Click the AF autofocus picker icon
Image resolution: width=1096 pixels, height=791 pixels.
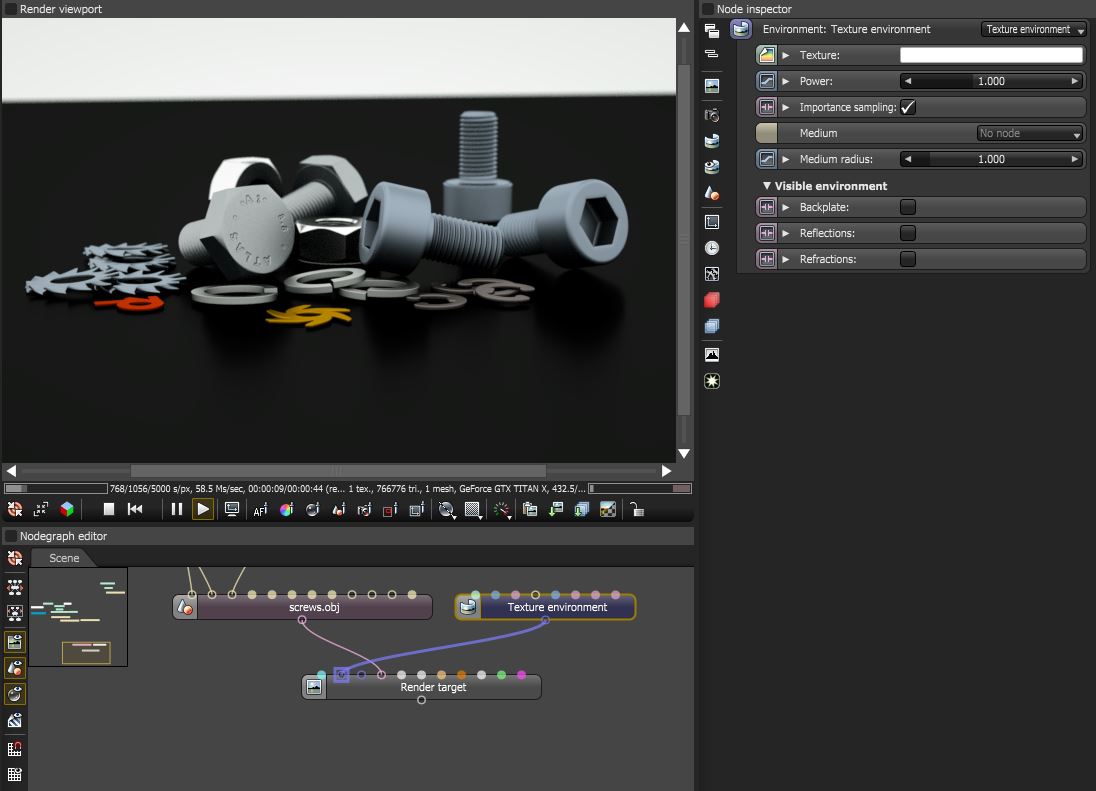[259, 509]
